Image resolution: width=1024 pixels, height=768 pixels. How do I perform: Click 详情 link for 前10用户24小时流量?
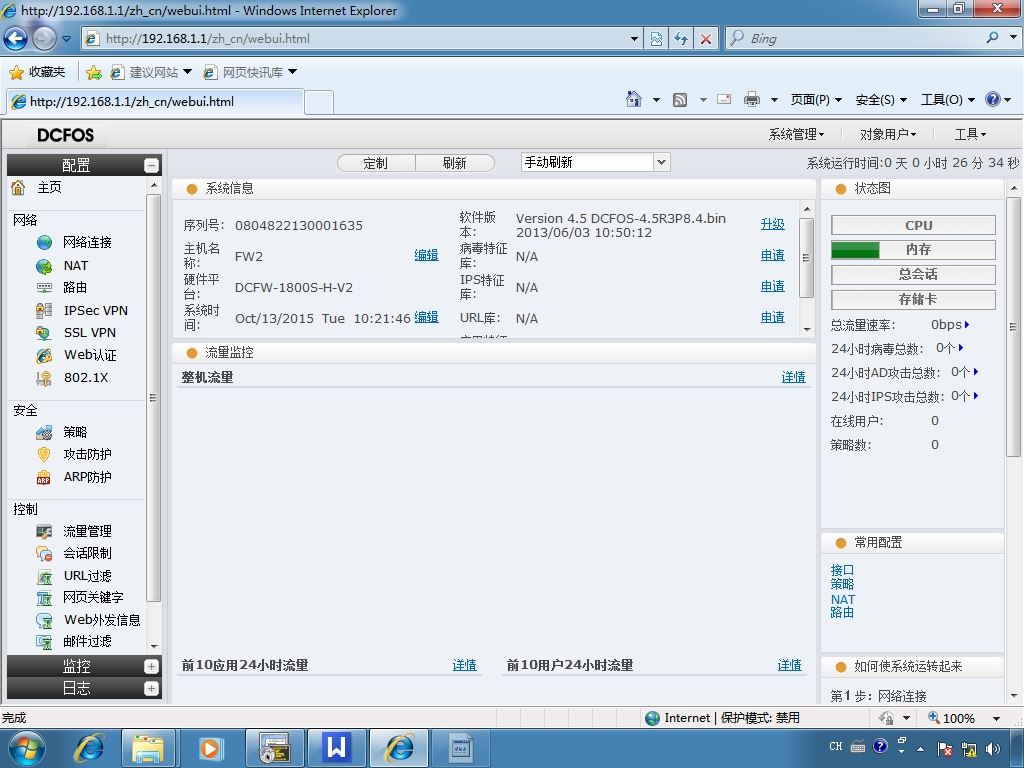[x=790, y=665]
